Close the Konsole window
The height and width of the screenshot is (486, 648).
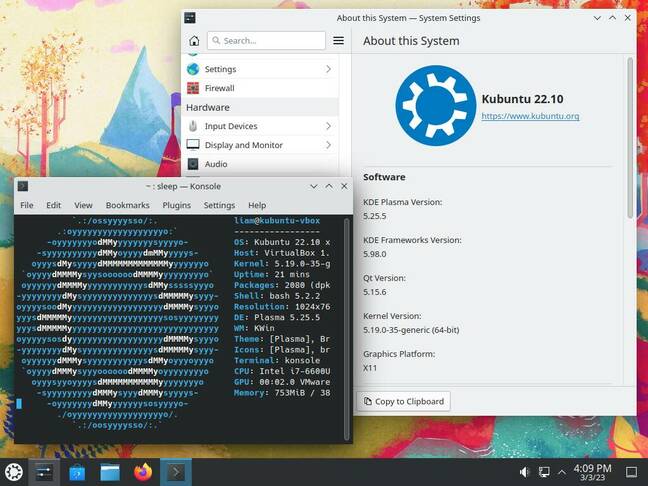tap(344, 186)
